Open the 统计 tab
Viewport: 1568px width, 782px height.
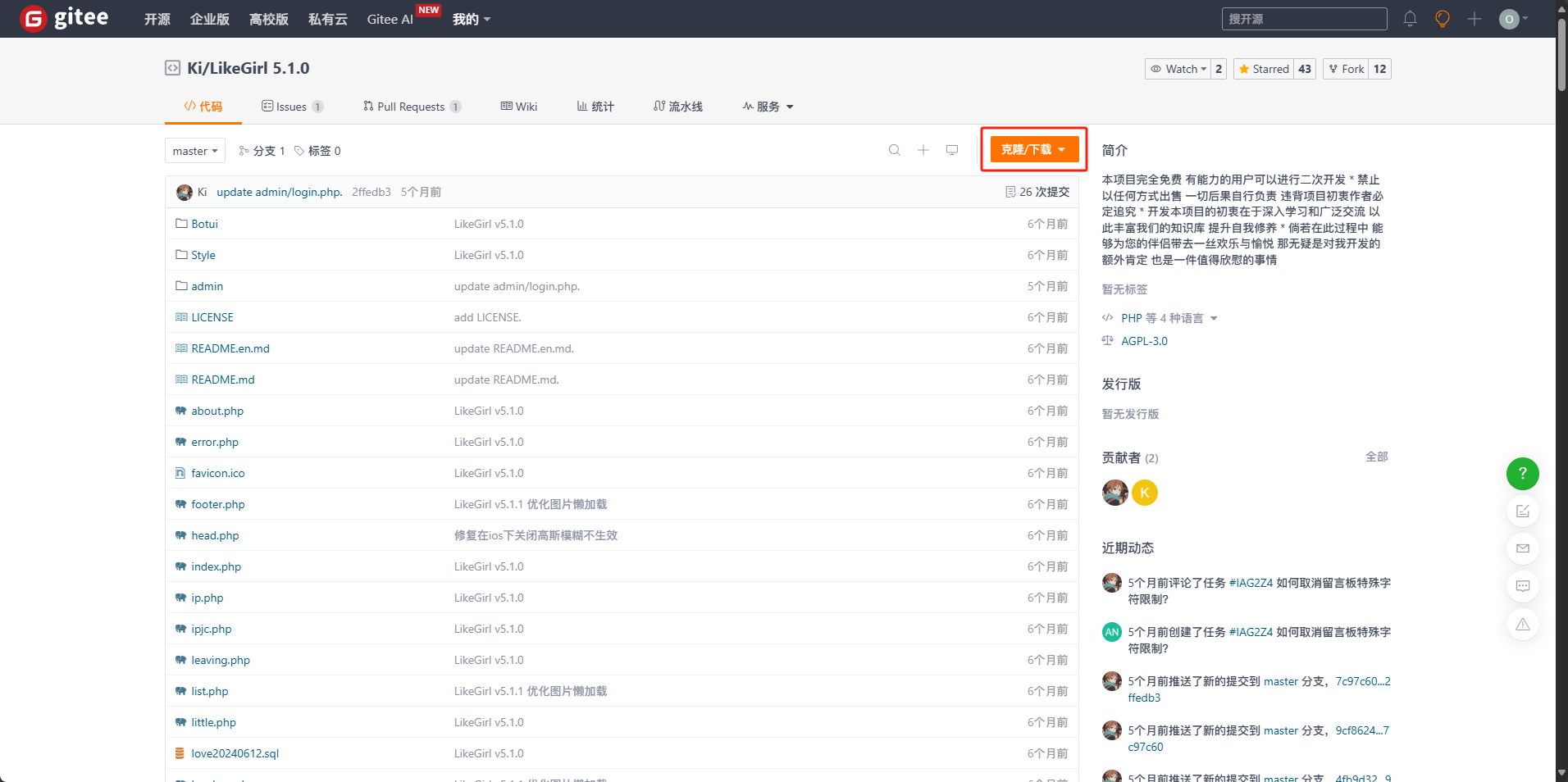[595, 107]
